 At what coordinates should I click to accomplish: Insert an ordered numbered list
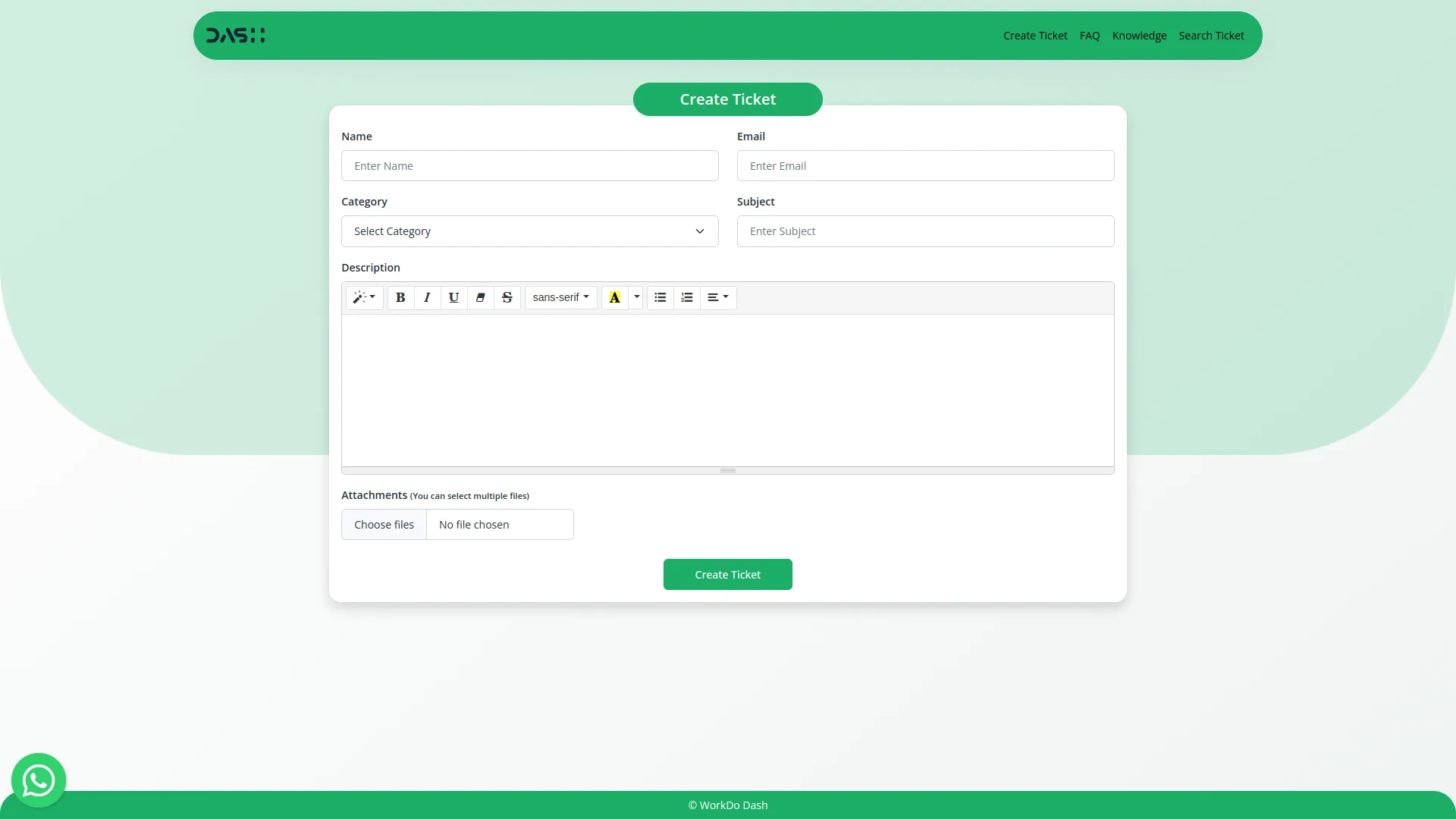pyautogui.click(x=687, y=297)
